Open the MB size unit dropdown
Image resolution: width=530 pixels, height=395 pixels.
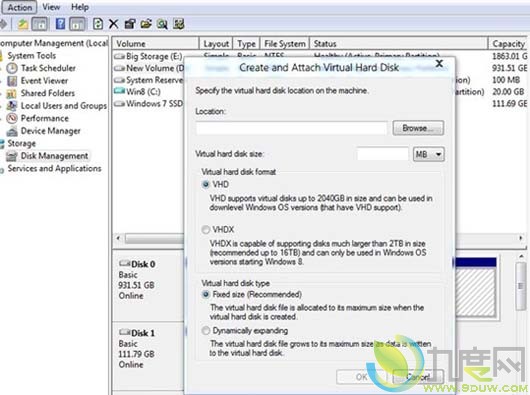pos(429,154)
